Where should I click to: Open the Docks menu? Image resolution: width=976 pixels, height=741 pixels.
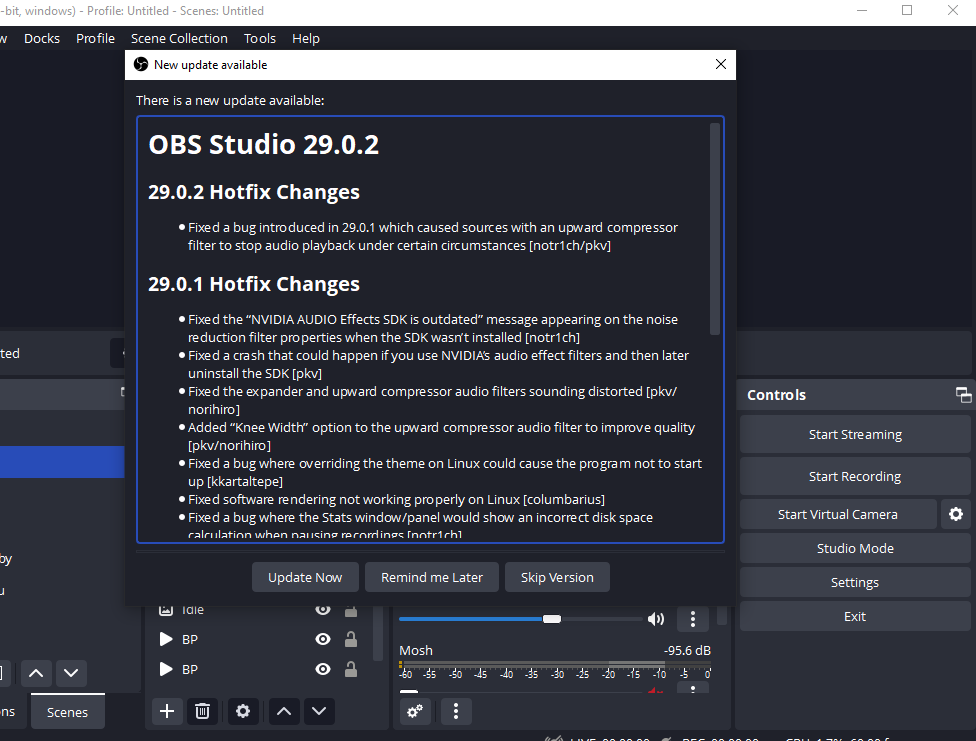(42, 39)
